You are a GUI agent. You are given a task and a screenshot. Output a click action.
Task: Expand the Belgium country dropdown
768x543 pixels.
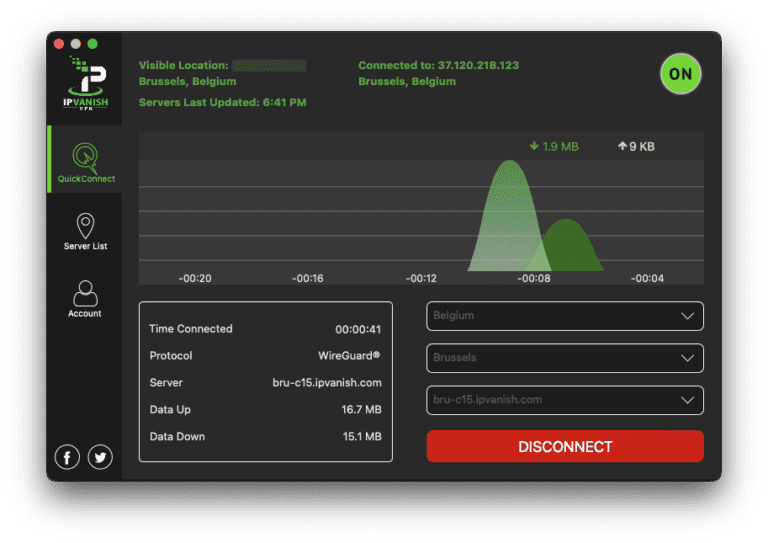tap(565, 316)
